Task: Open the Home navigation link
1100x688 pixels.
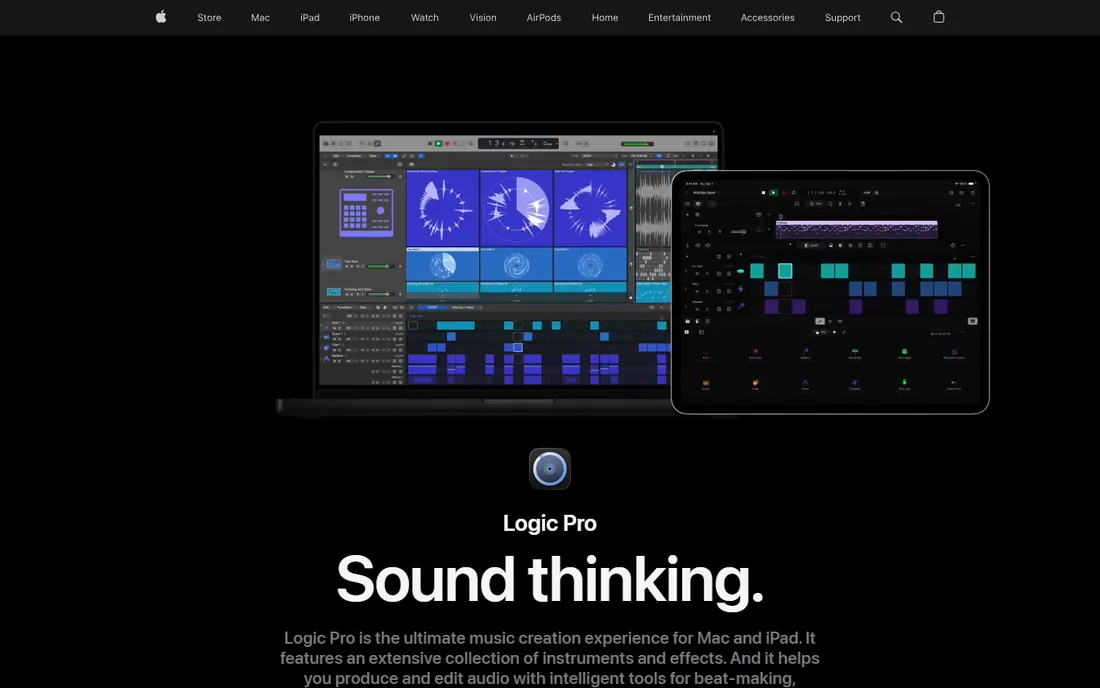Action: (x=605, y=18)
